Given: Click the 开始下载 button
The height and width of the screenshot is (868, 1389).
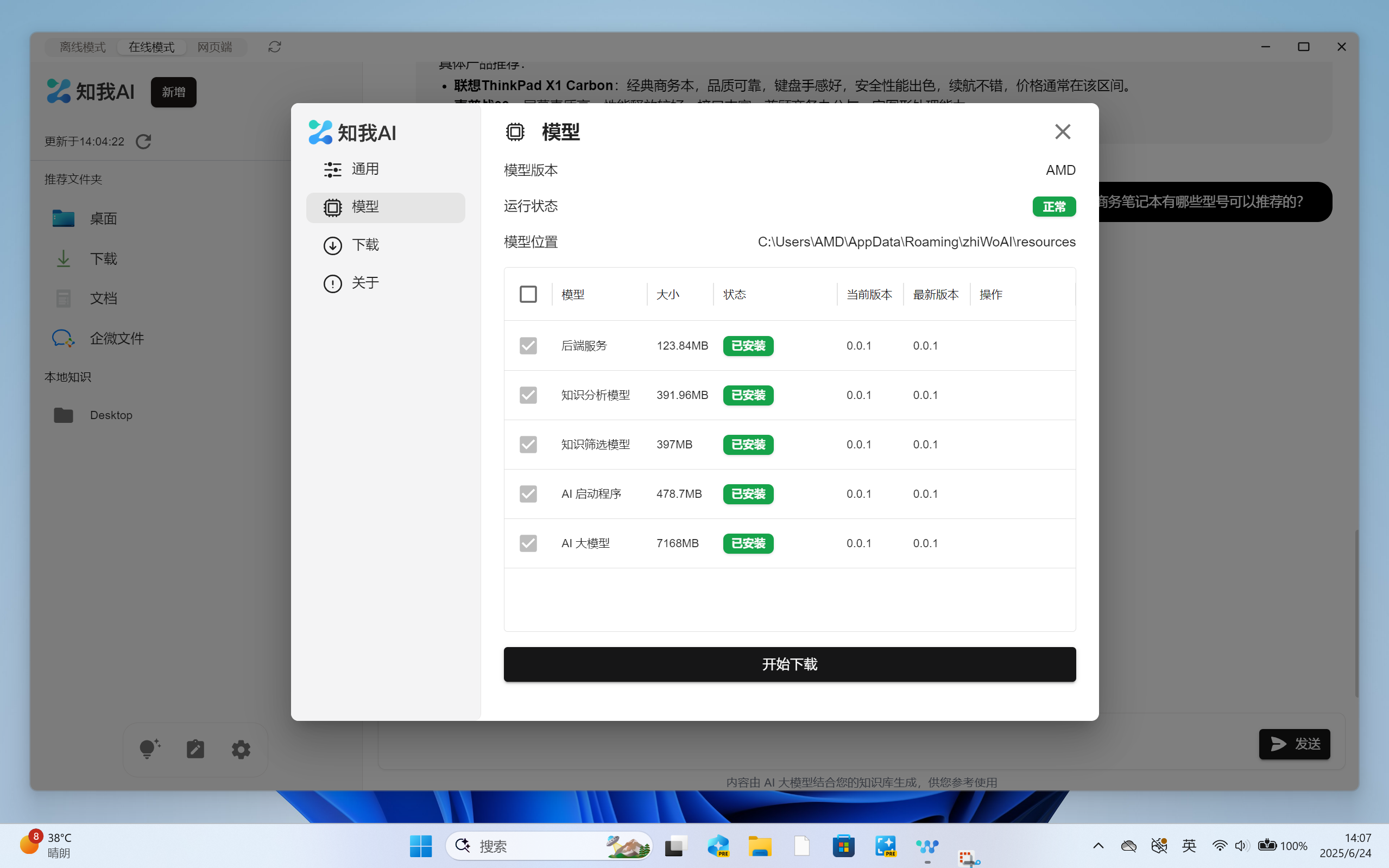Looking at the screenshot, I should [x=790, y=664].
